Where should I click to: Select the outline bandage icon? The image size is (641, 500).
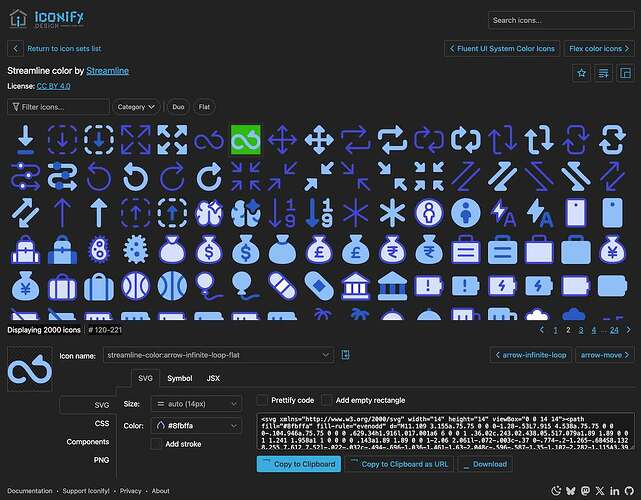coord(282,286)
